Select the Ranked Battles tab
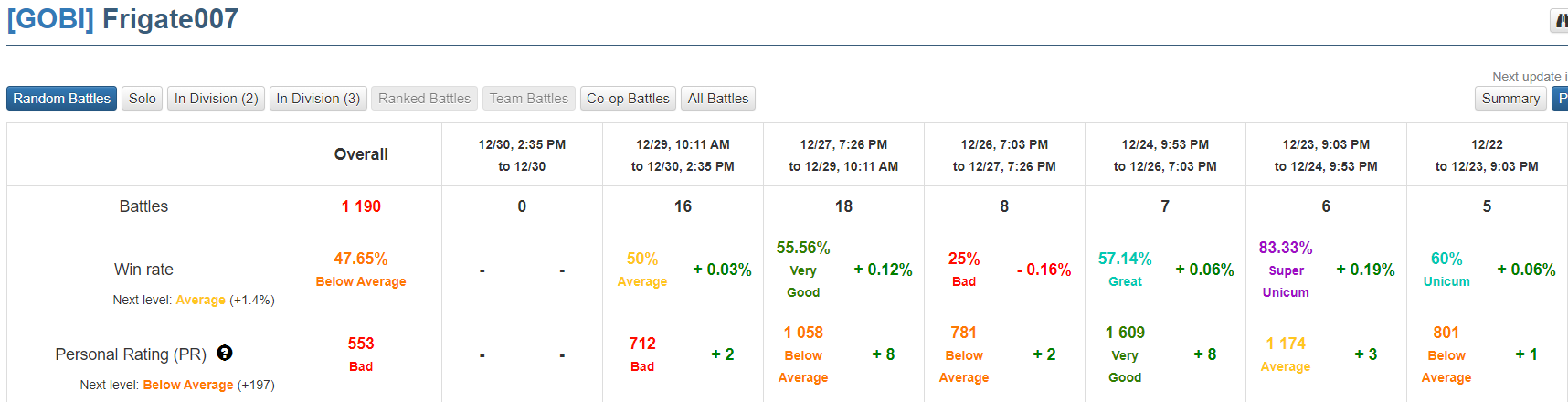The height and width of the screenshot is (402, 1568). click(424, 99)
